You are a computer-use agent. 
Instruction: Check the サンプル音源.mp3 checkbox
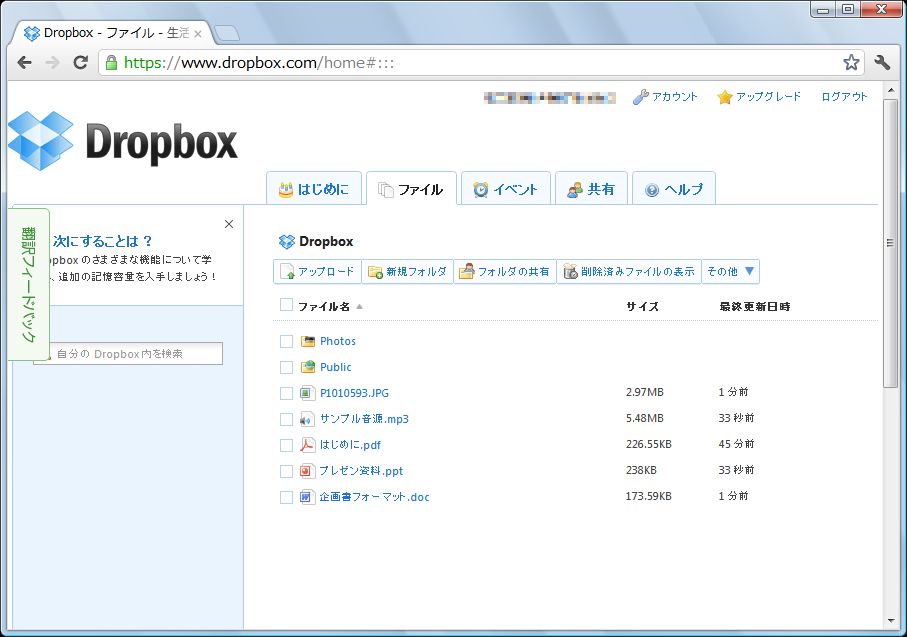(x=286, y=419)
